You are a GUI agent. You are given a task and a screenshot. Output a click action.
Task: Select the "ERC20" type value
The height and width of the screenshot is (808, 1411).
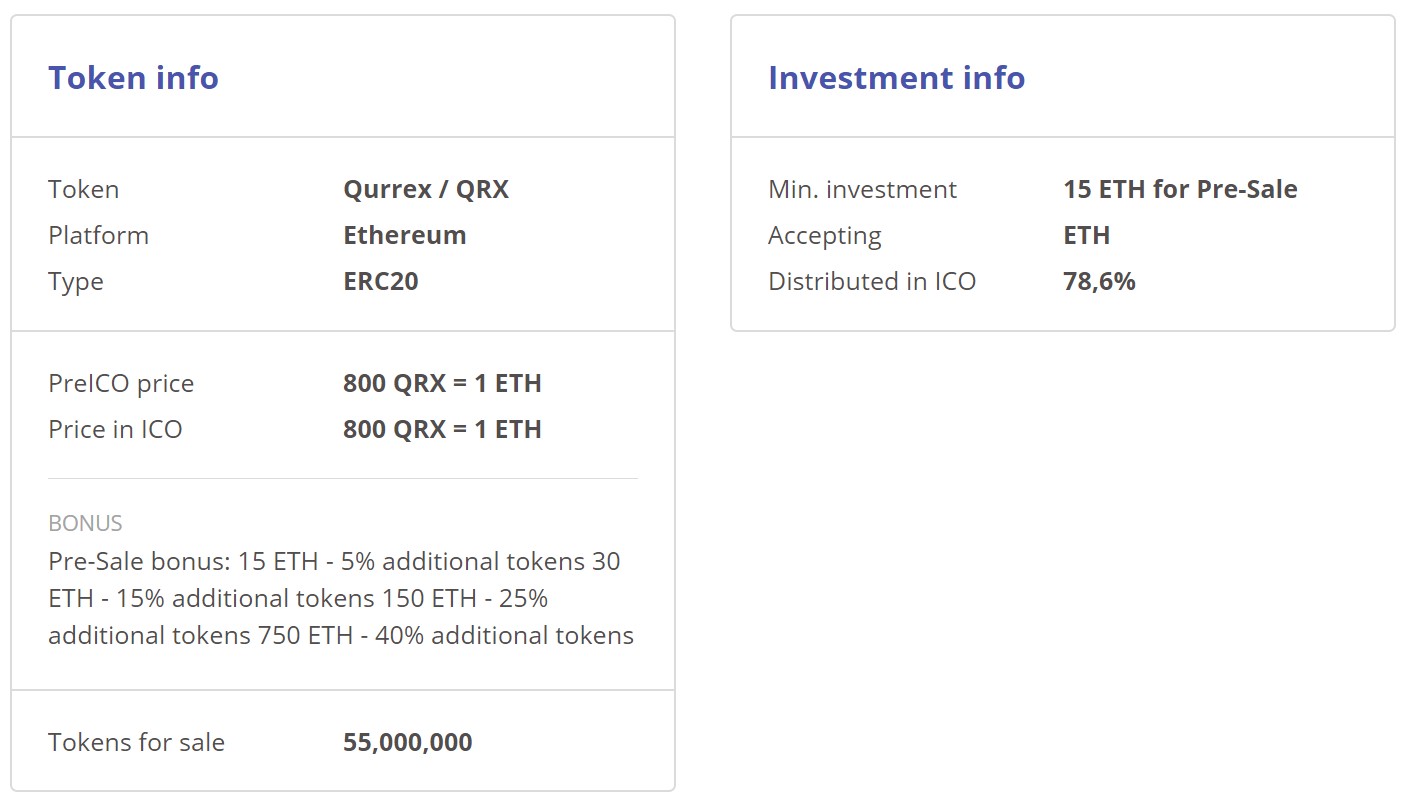click(380, 281)
